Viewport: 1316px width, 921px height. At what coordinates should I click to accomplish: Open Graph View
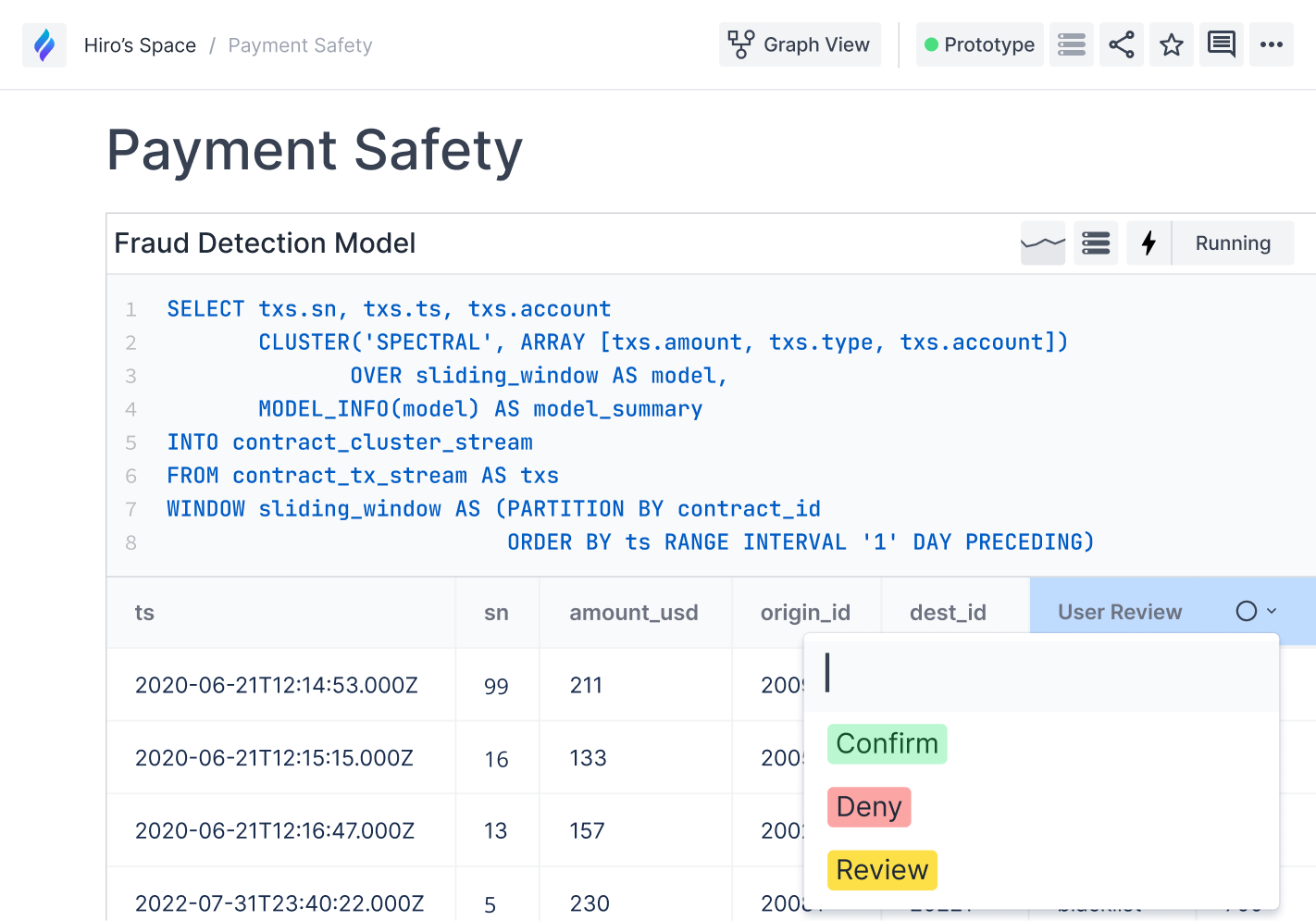[x=800, y=44]
